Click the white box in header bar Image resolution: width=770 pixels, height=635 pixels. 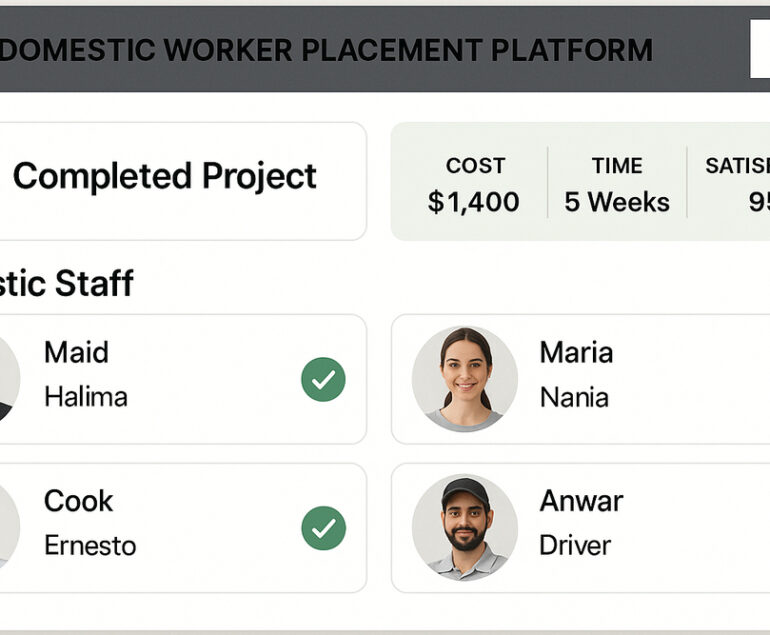click(760, 48)
